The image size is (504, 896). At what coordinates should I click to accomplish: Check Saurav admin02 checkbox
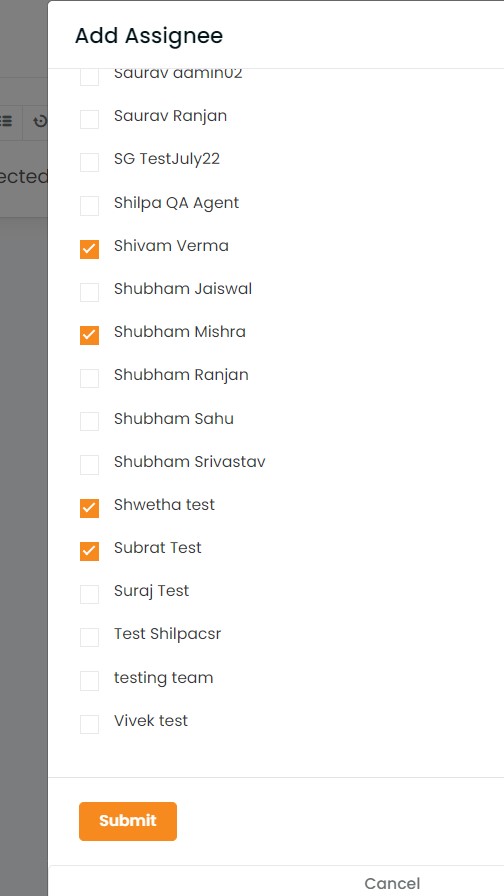[89, 77]
